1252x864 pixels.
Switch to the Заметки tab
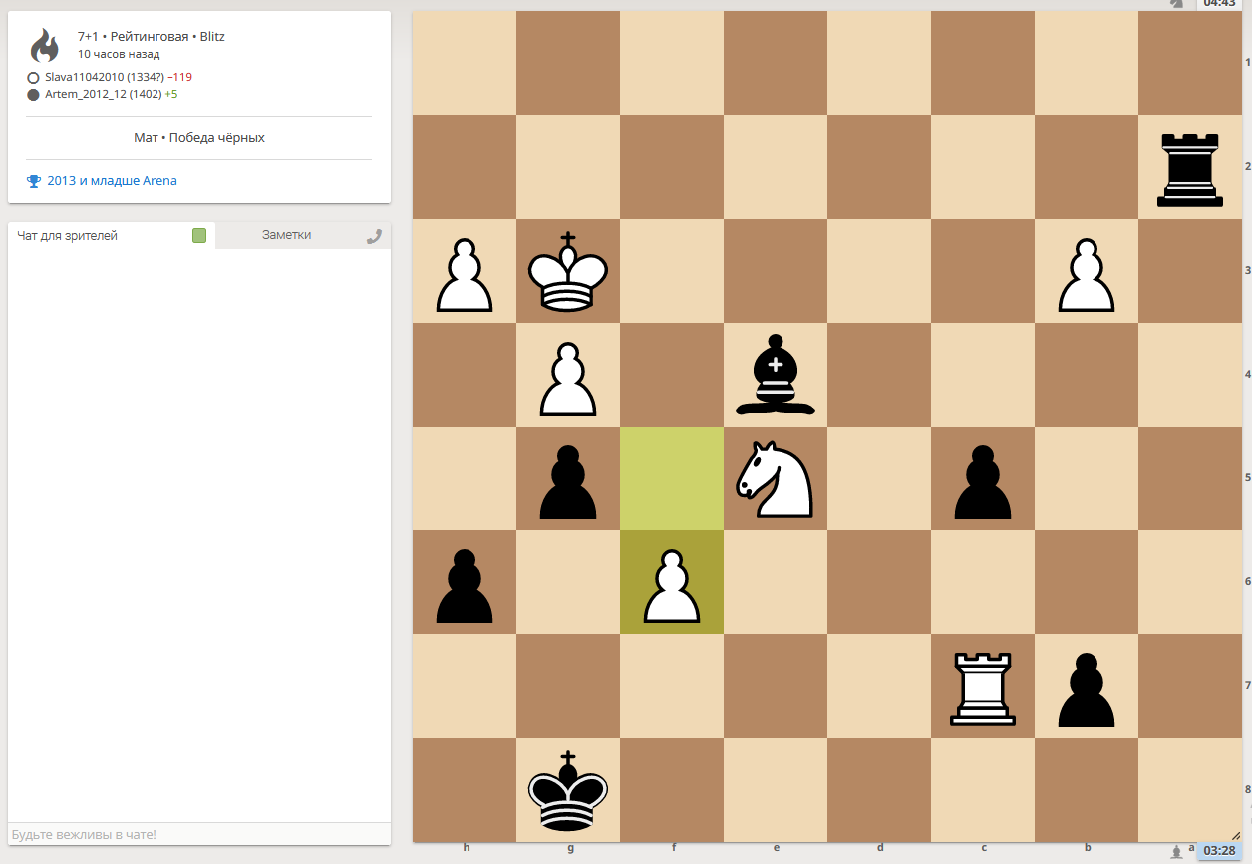click(x=286, y=235)
